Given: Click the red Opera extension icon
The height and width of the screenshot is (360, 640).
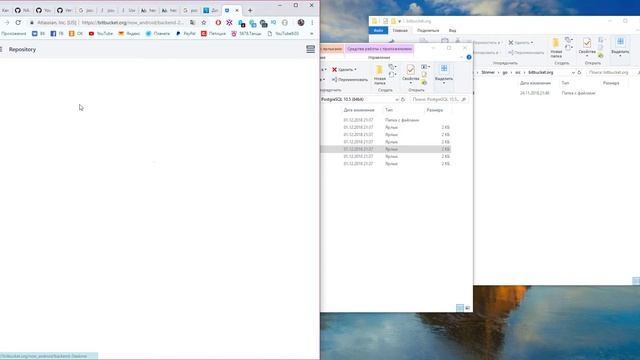Looking at the screenshot, I should tap(218, 22).
